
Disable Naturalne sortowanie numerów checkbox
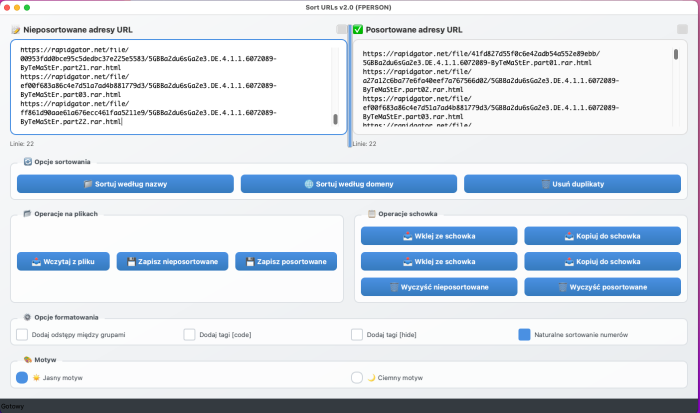524,334
